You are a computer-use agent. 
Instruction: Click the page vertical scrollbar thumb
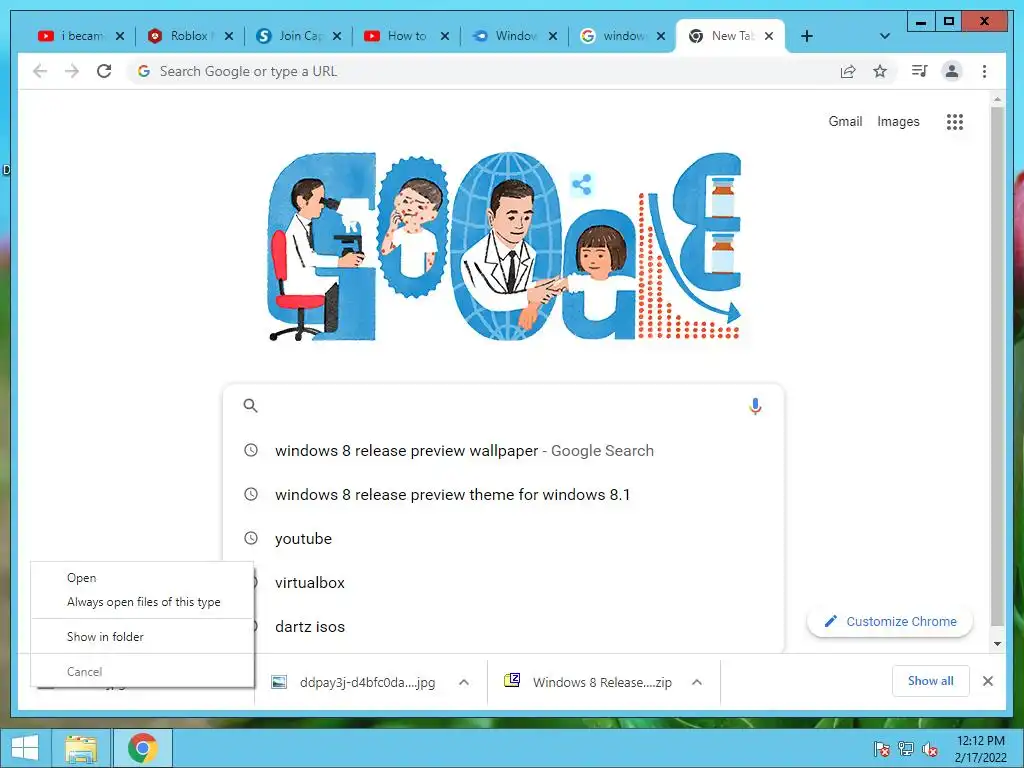tap(997, 366)
